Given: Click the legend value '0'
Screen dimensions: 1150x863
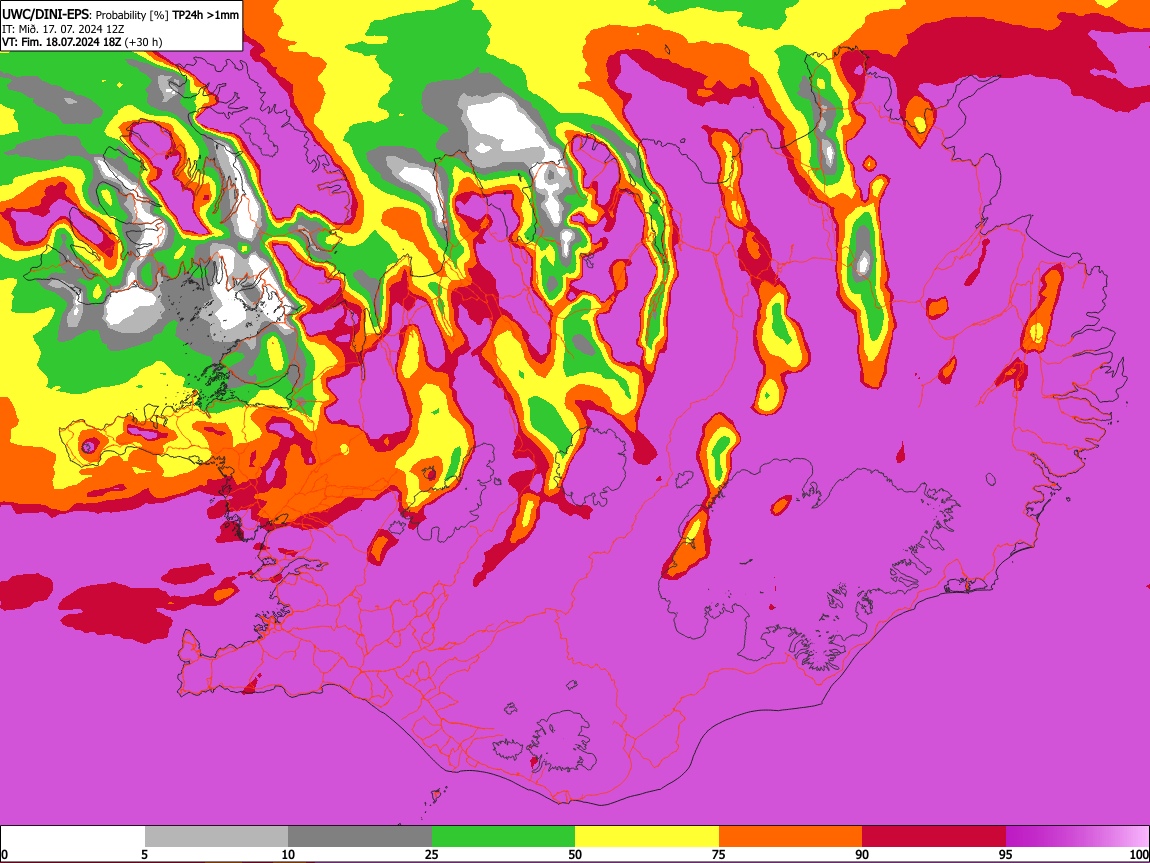Looking at the screenshot, I should pyautogui.click(x=4, y=854).
